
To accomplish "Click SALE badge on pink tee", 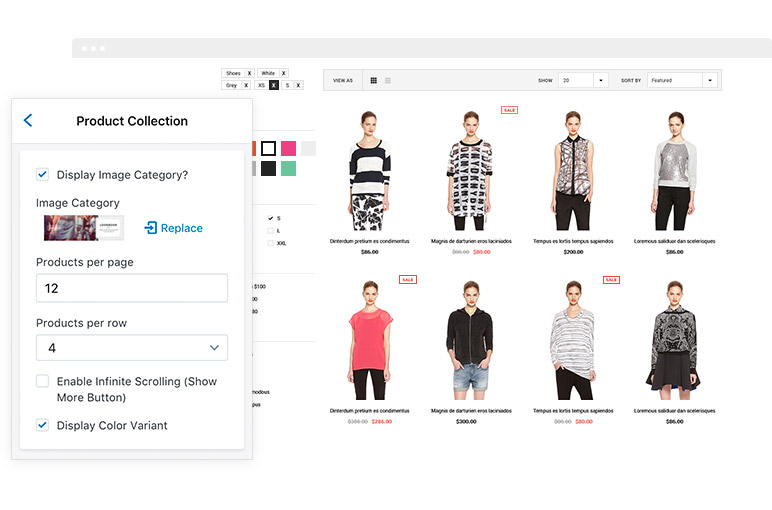I will tap(408, 280).
